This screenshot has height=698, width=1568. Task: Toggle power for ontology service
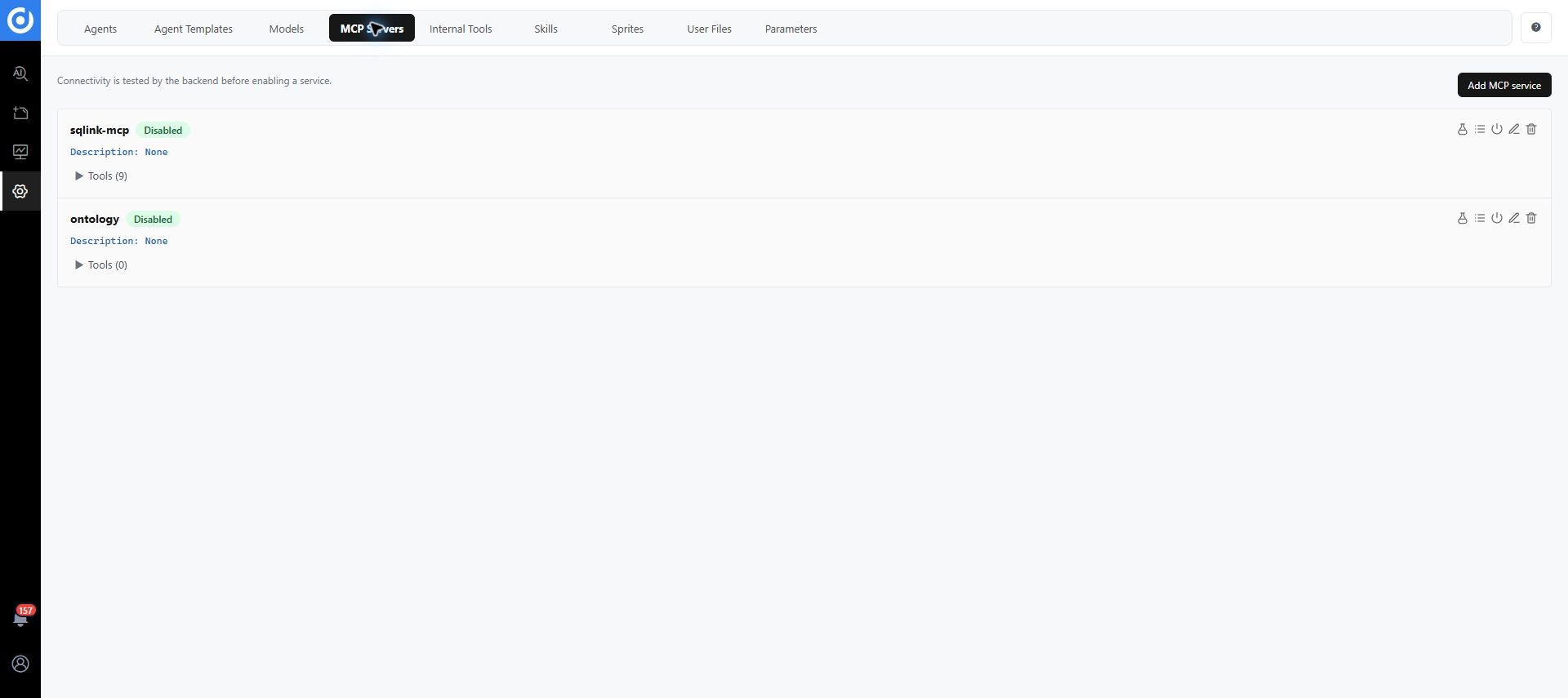pos(1497,218)
